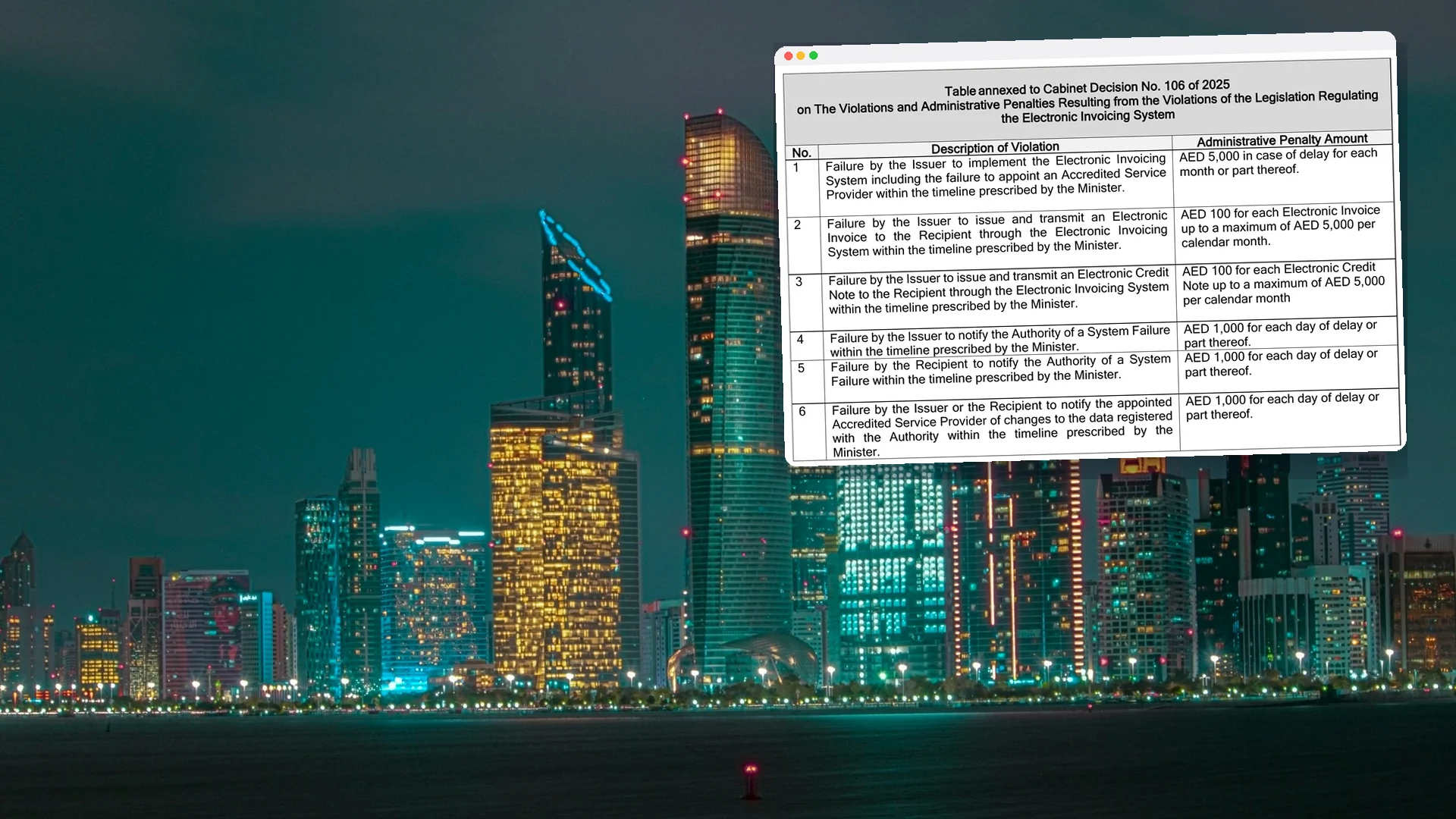Click the number 6 cell in table
The width and height of the screenshot is (1456, 819).
[802, 412]
